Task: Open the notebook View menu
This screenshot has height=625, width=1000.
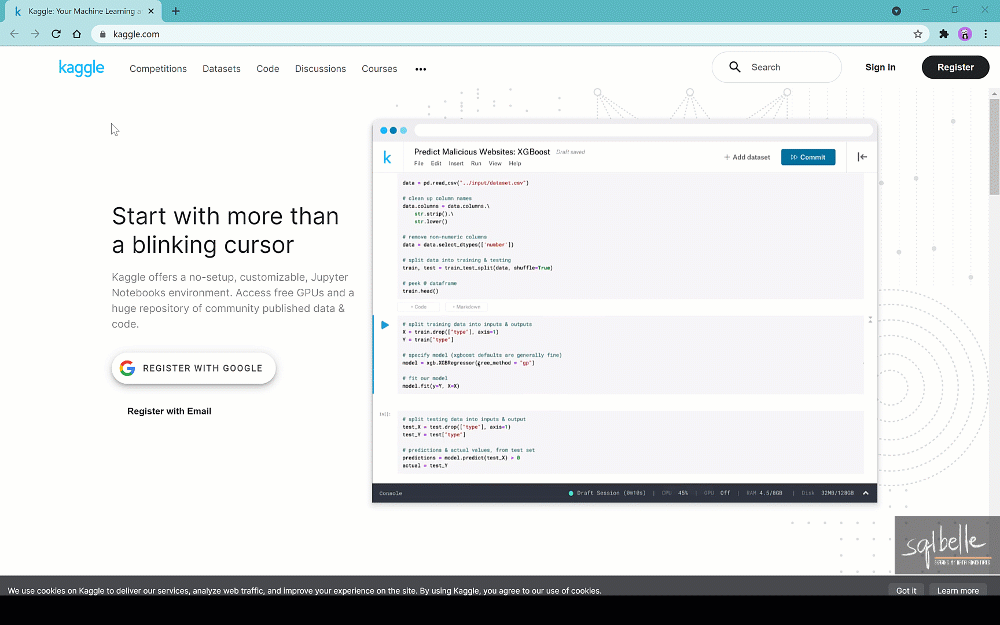Action: point(495,163)
